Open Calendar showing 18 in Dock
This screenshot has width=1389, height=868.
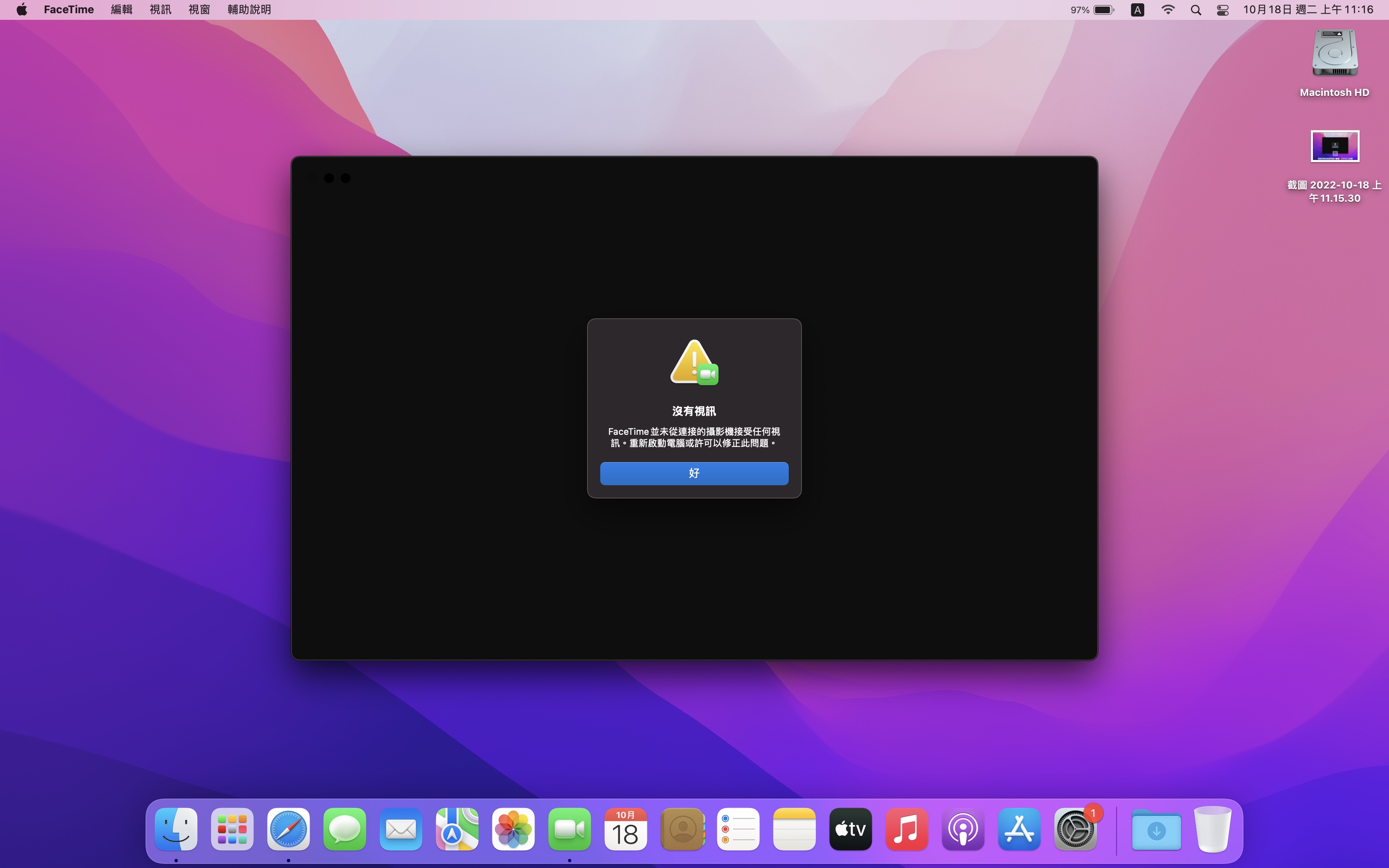pos(625,829)
